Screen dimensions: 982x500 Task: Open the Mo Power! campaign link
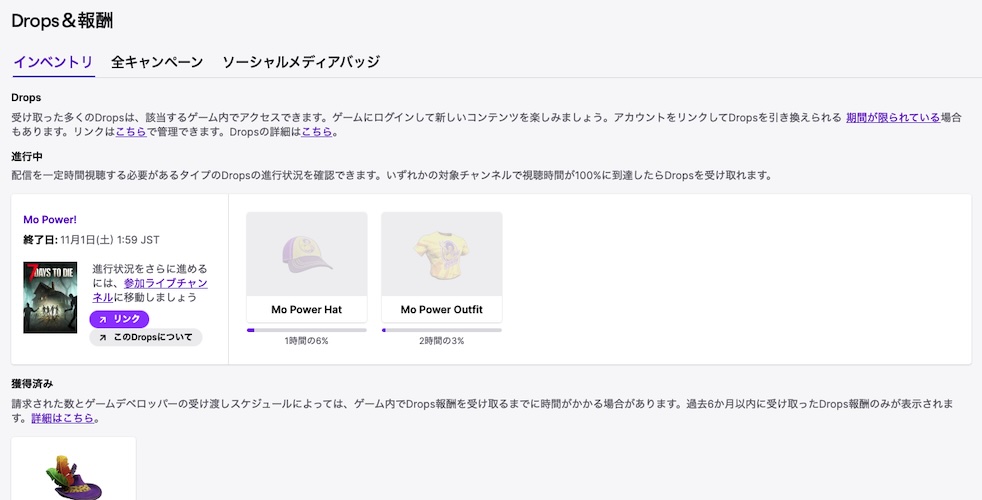click(50, 219)
